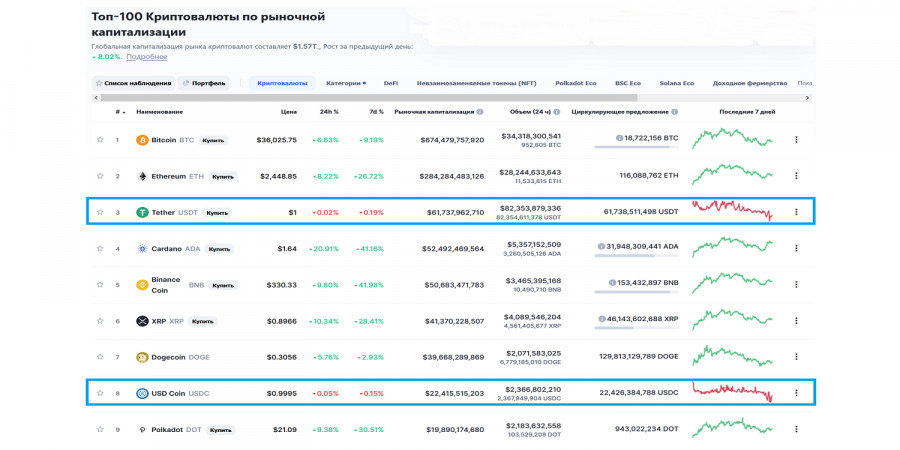The height and width of the screenshot is (450, 900).
Task: Toggle the Cardano watchlist star
Action: coord(100,248)
